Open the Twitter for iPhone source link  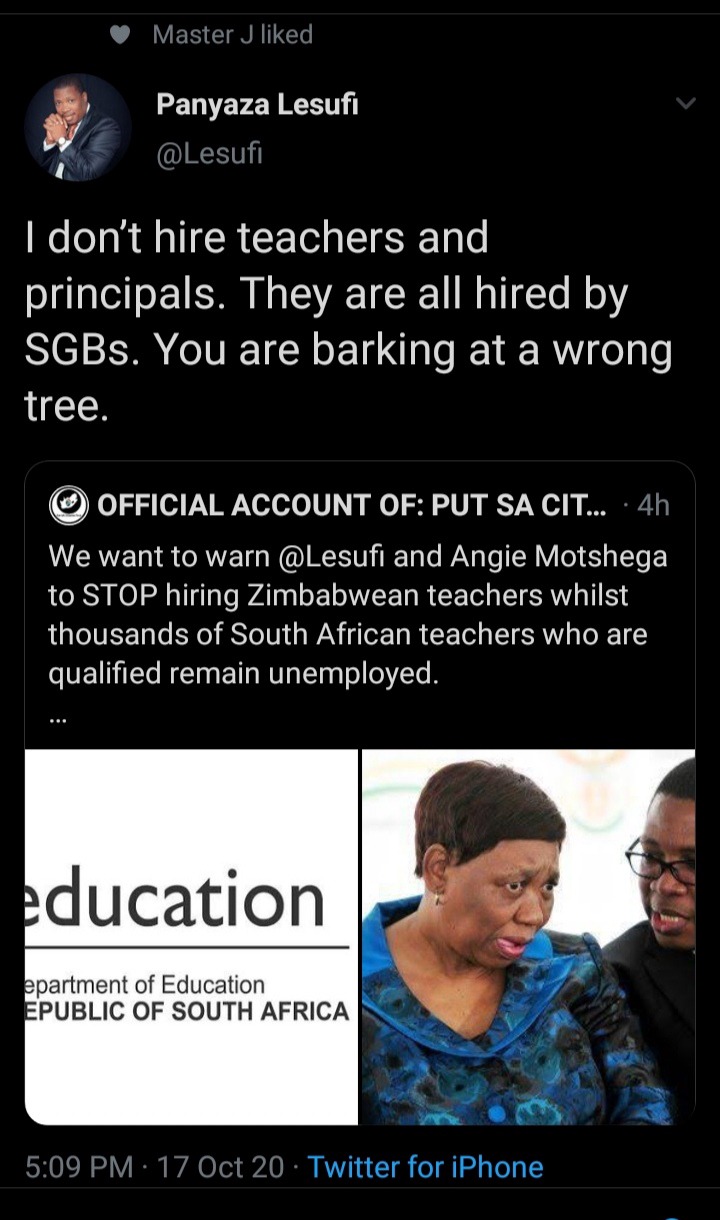426,1167
